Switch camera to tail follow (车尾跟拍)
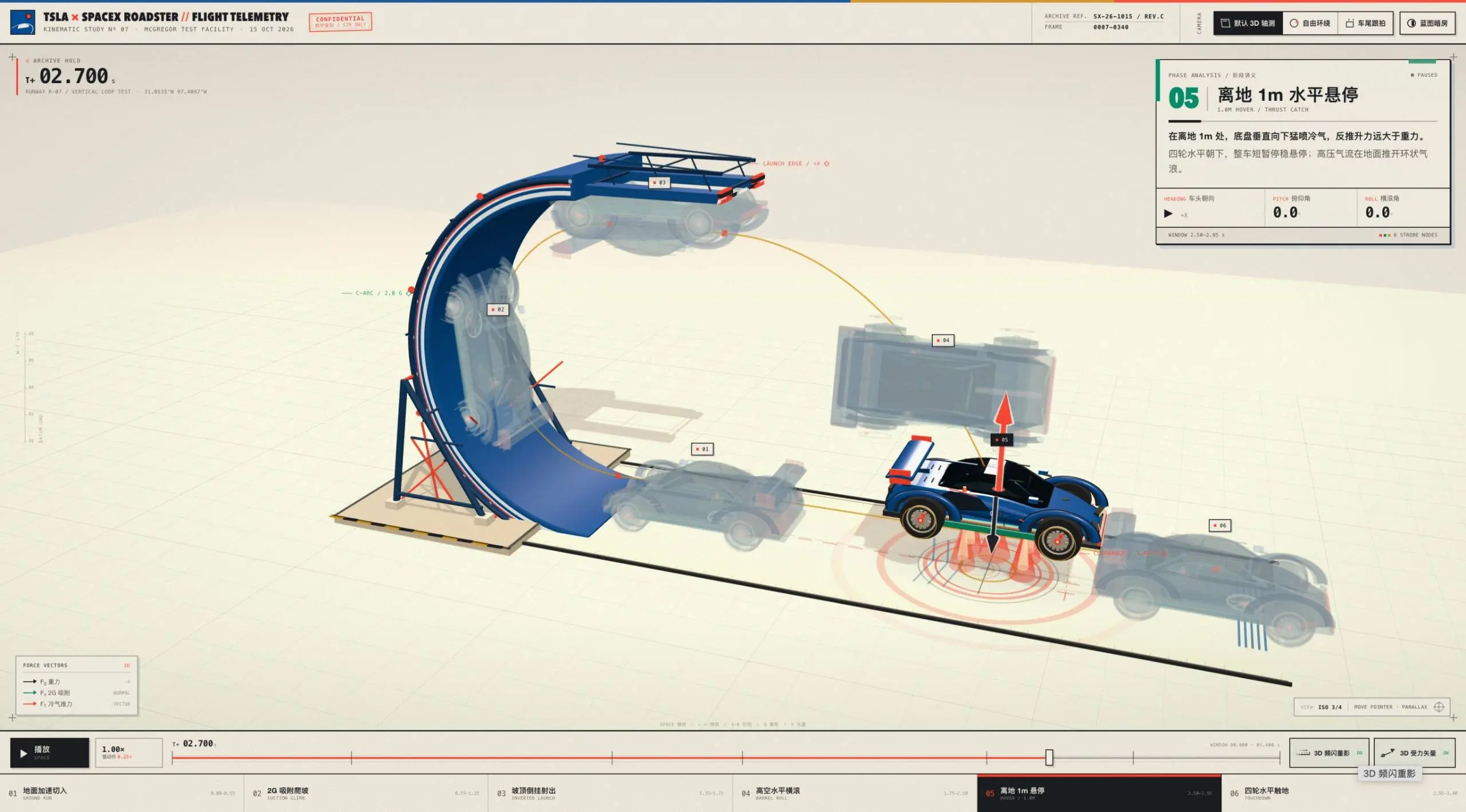The image size is (1466, 812). (x=1365, y=23)
